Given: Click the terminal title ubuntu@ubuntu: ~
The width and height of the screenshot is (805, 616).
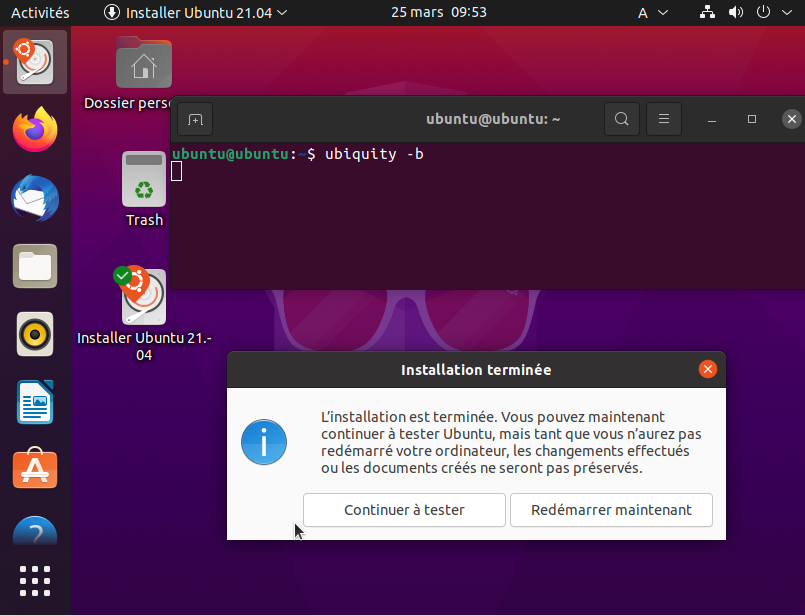Looking at the screenshot, I should coord(493,119).
